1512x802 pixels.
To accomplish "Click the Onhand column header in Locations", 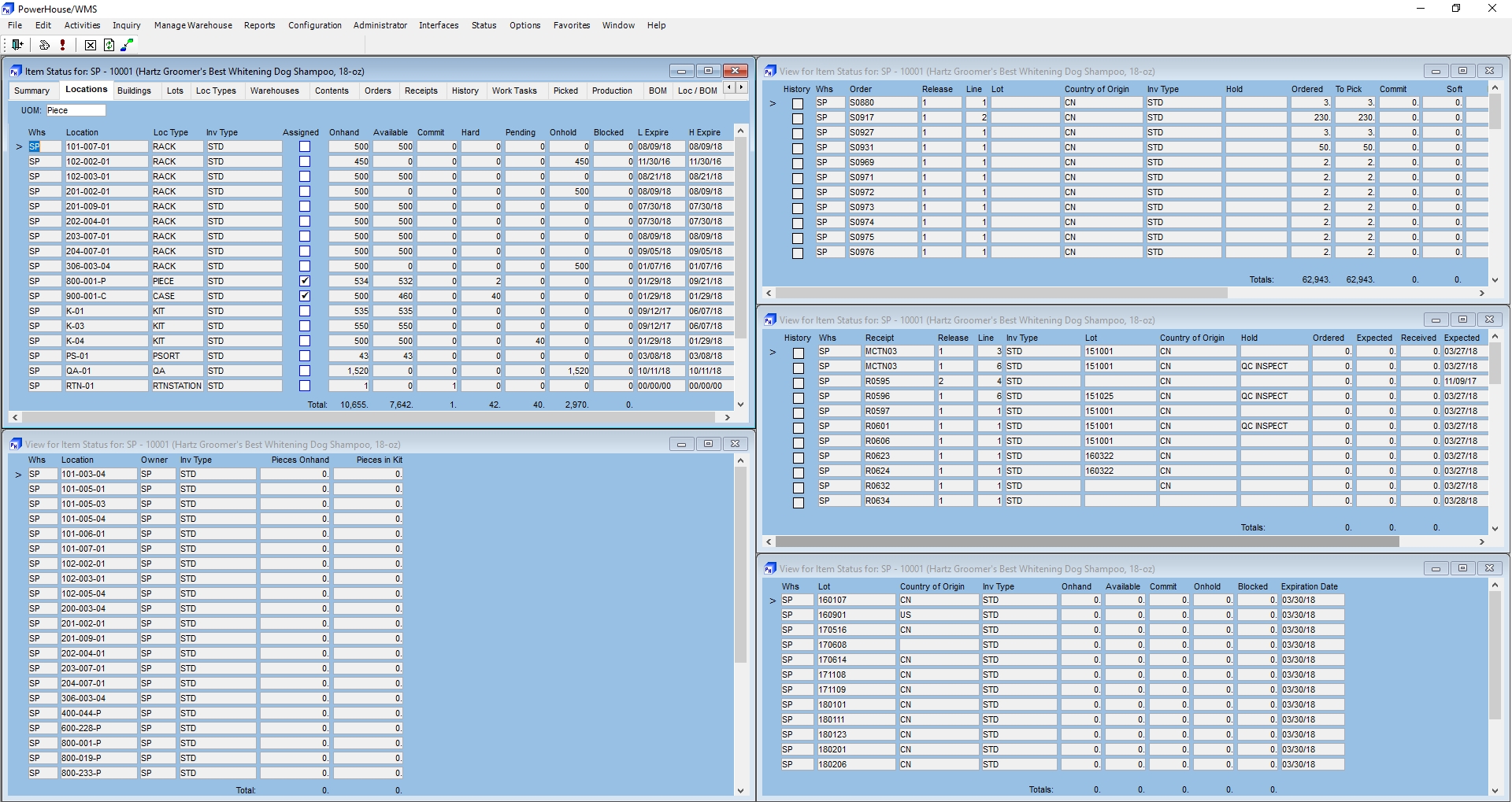I will tap(344, 132).
